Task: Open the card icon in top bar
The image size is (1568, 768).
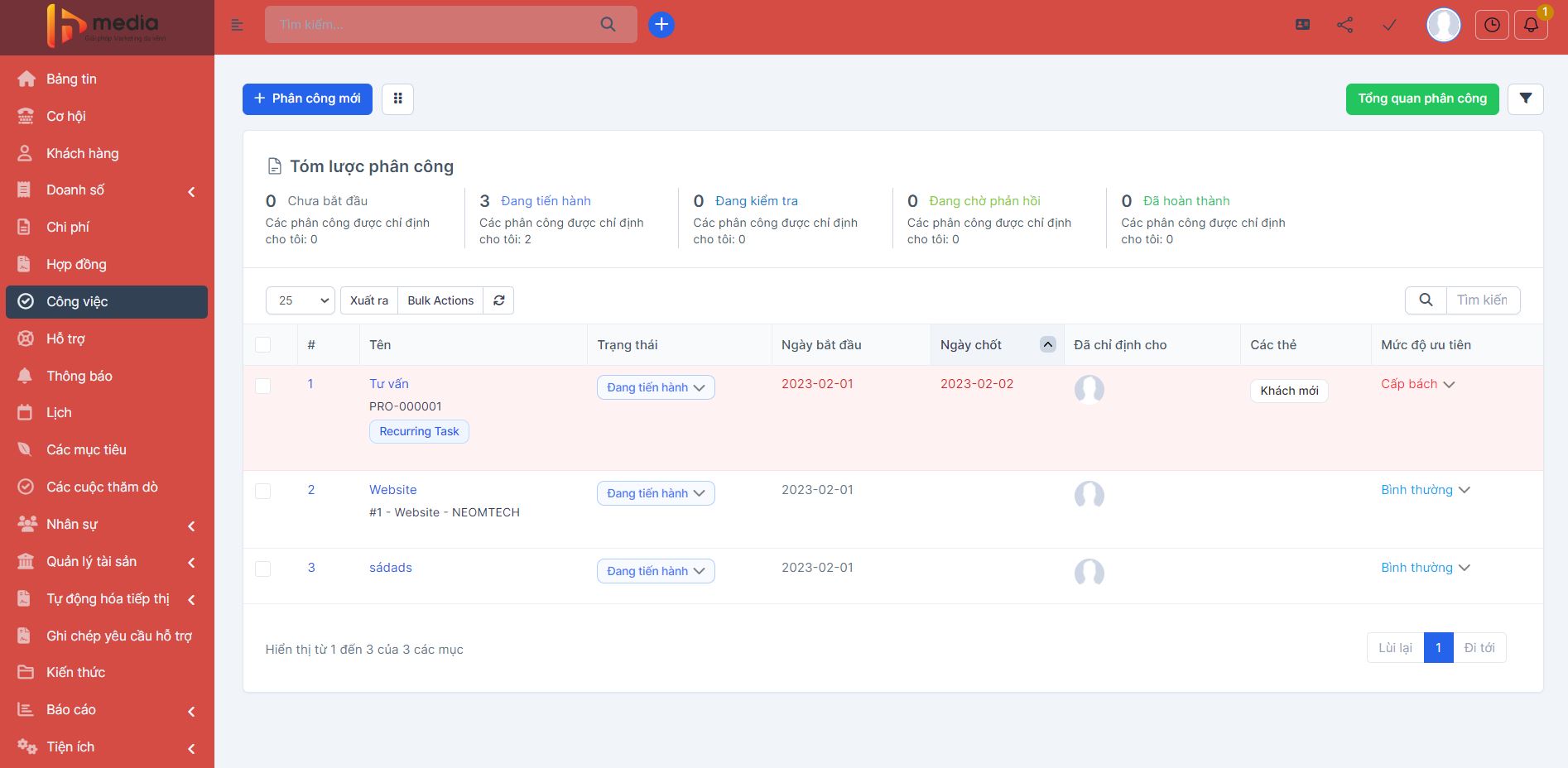Action: pyautogui.click(x=1302, y=25)
